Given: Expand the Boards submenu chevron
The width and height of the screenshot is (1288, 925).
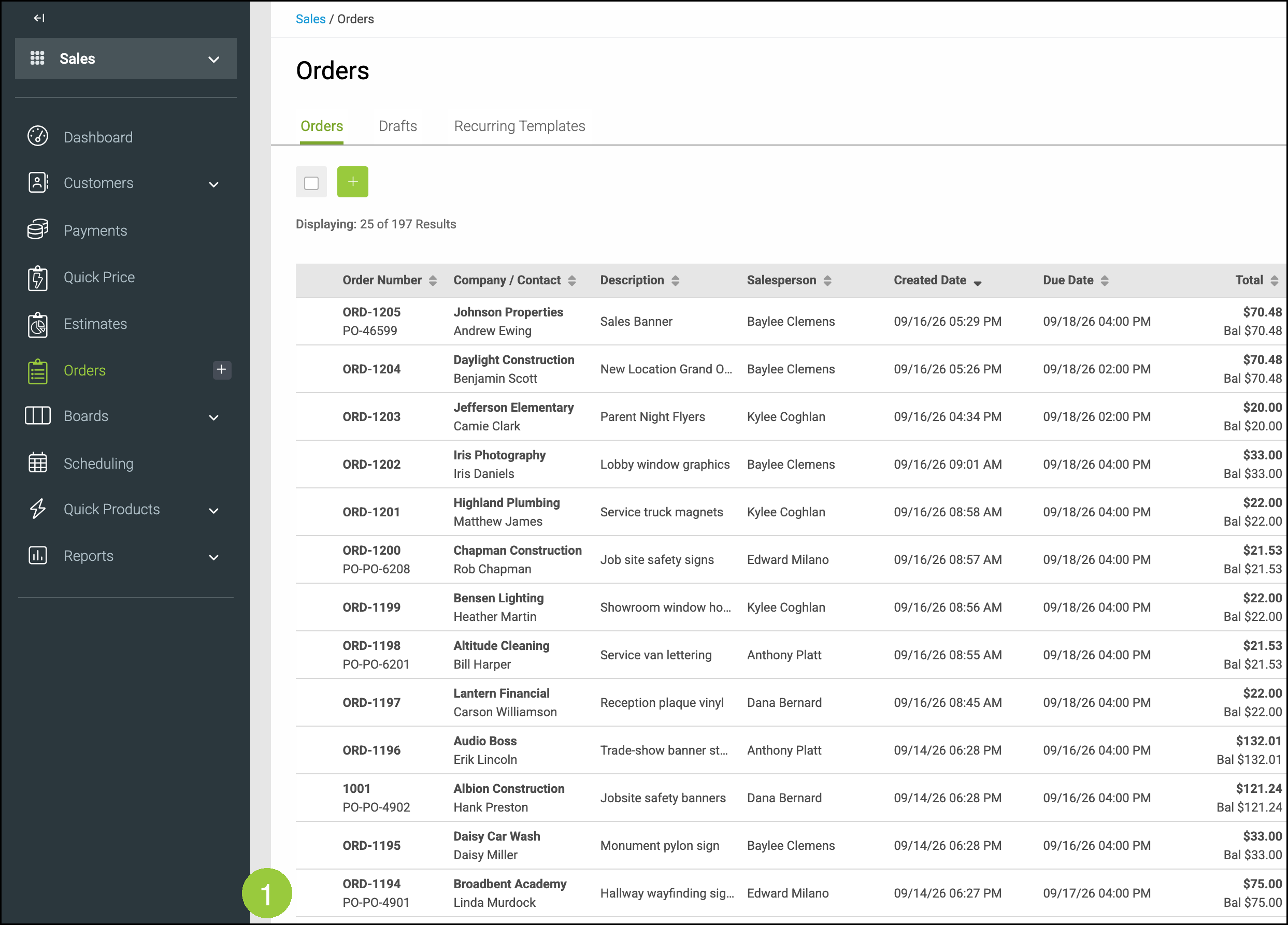Looking at the screenshot, I should coord(213,417).
